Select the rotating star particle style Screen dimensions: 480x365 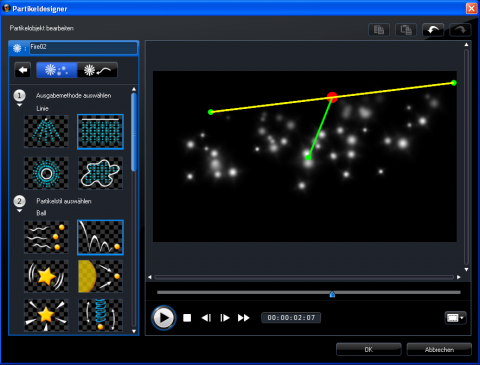(46, 276)
